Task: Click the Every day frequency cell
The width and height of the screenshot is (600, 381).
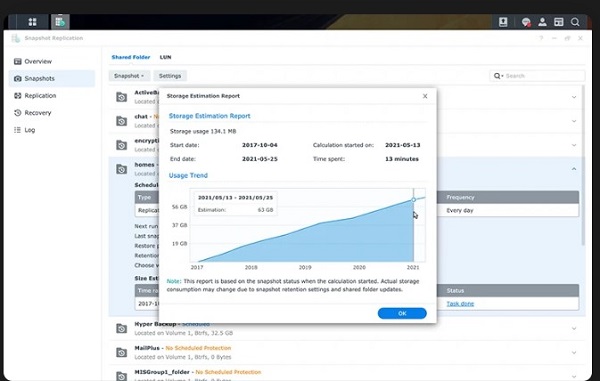Action: click(x=460, y=210)
